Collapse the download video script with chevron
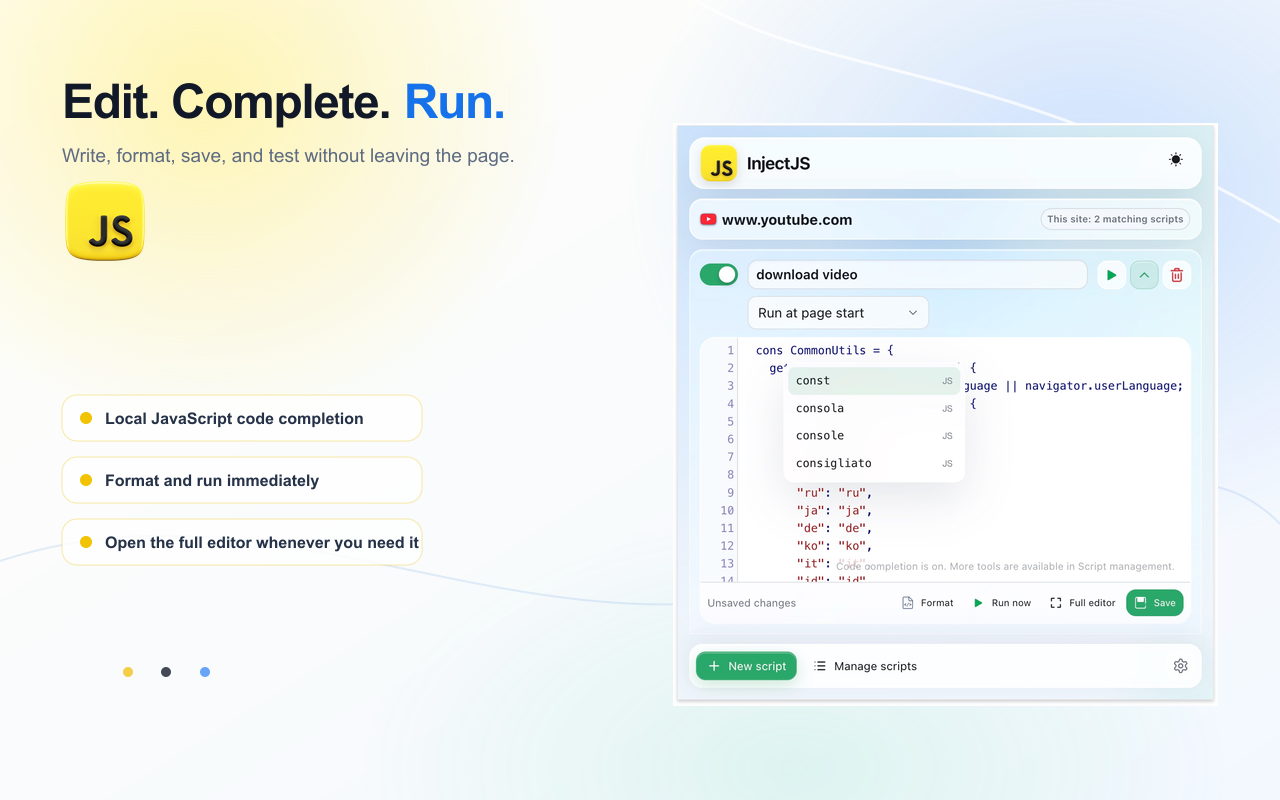This screenshot has width=1280, height=800. 1144,275
